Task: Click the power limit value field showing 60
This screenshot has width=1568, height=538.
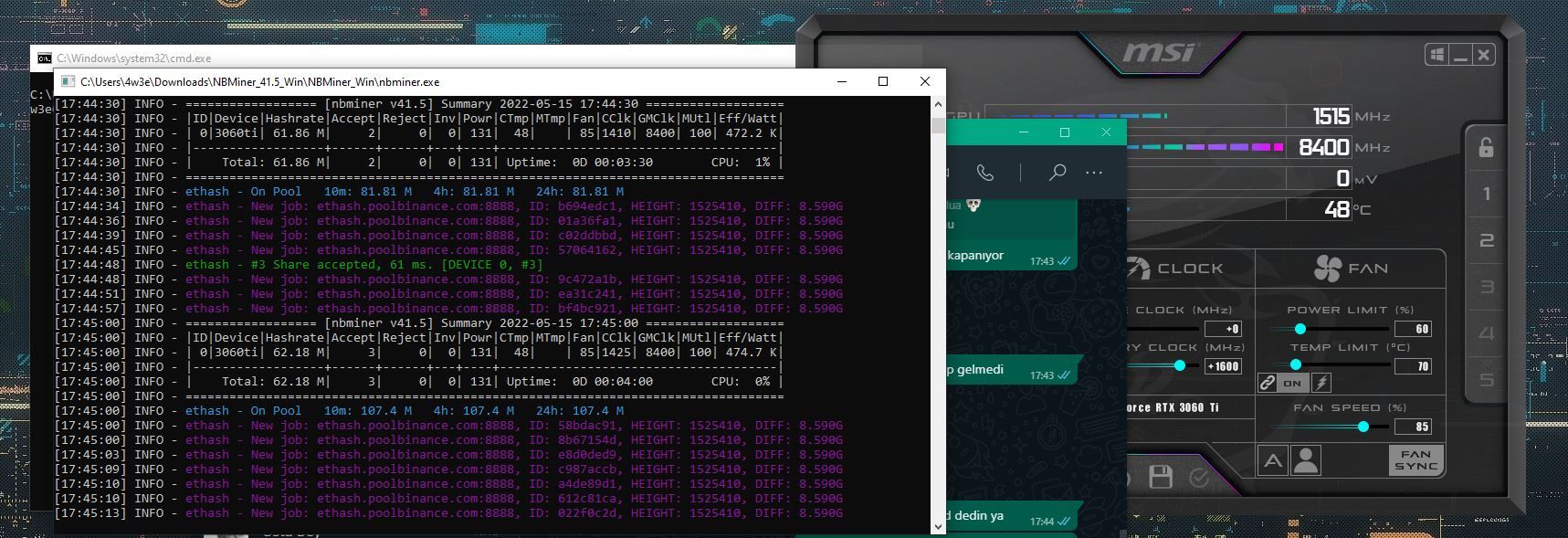Action: pyautogui.click(x=1414, y=329)
